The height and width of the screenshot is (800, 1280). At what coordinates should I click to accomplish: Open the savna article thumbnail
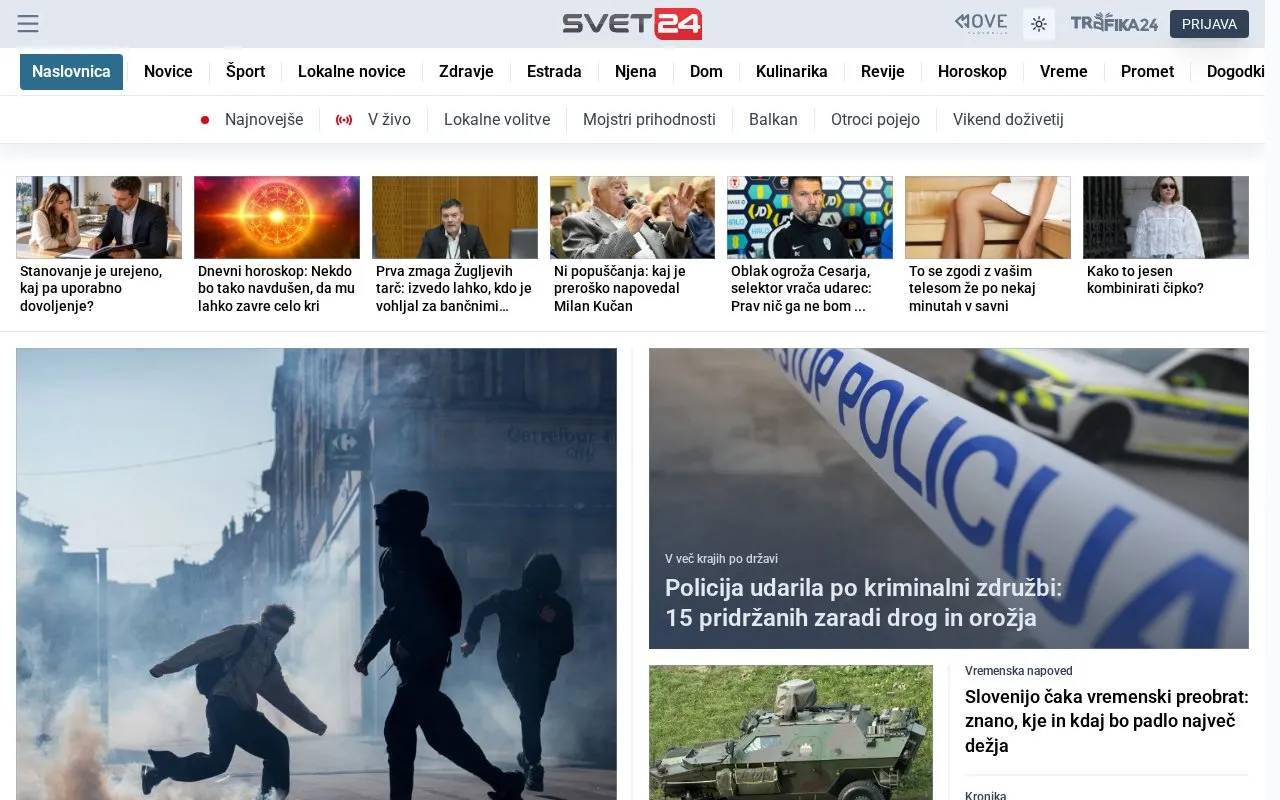coord(988,217)
